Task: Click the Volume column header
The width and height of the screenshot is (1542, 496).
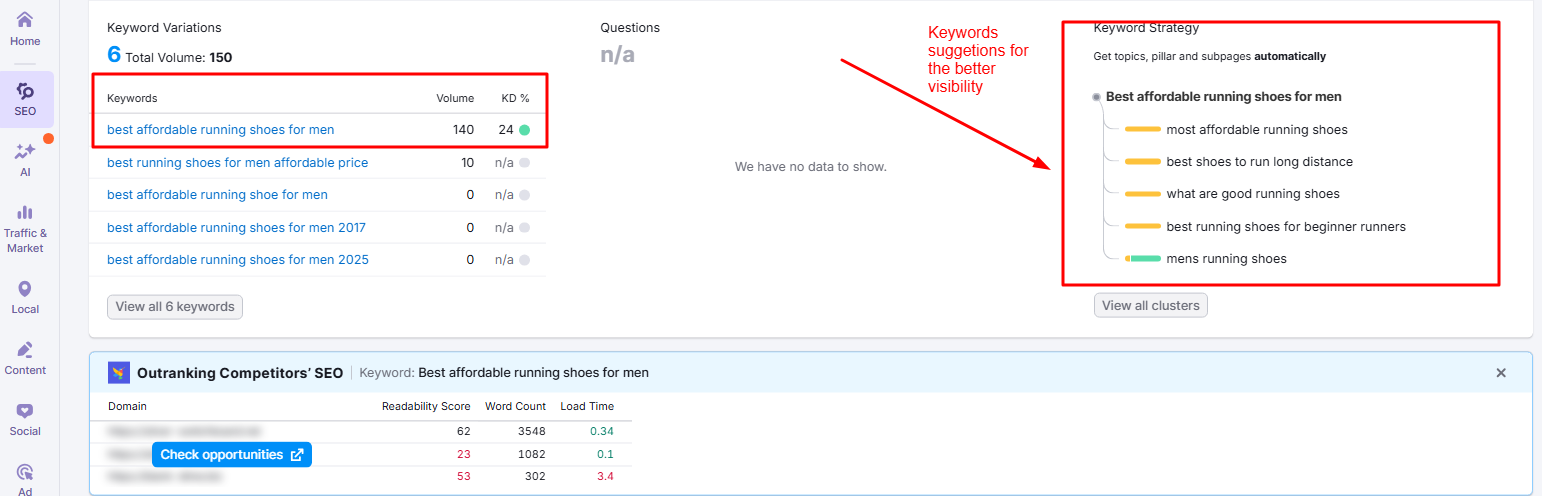Action: pos(455,98)
